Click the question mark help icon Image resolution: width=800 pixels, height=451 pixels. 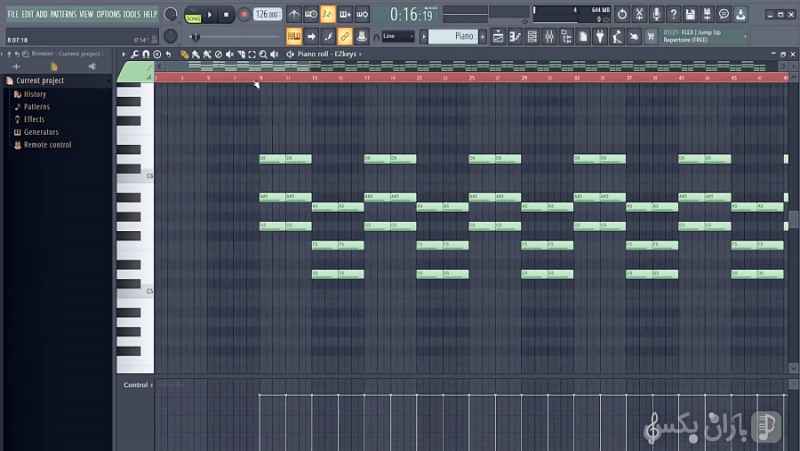click(x=673, y=14)
